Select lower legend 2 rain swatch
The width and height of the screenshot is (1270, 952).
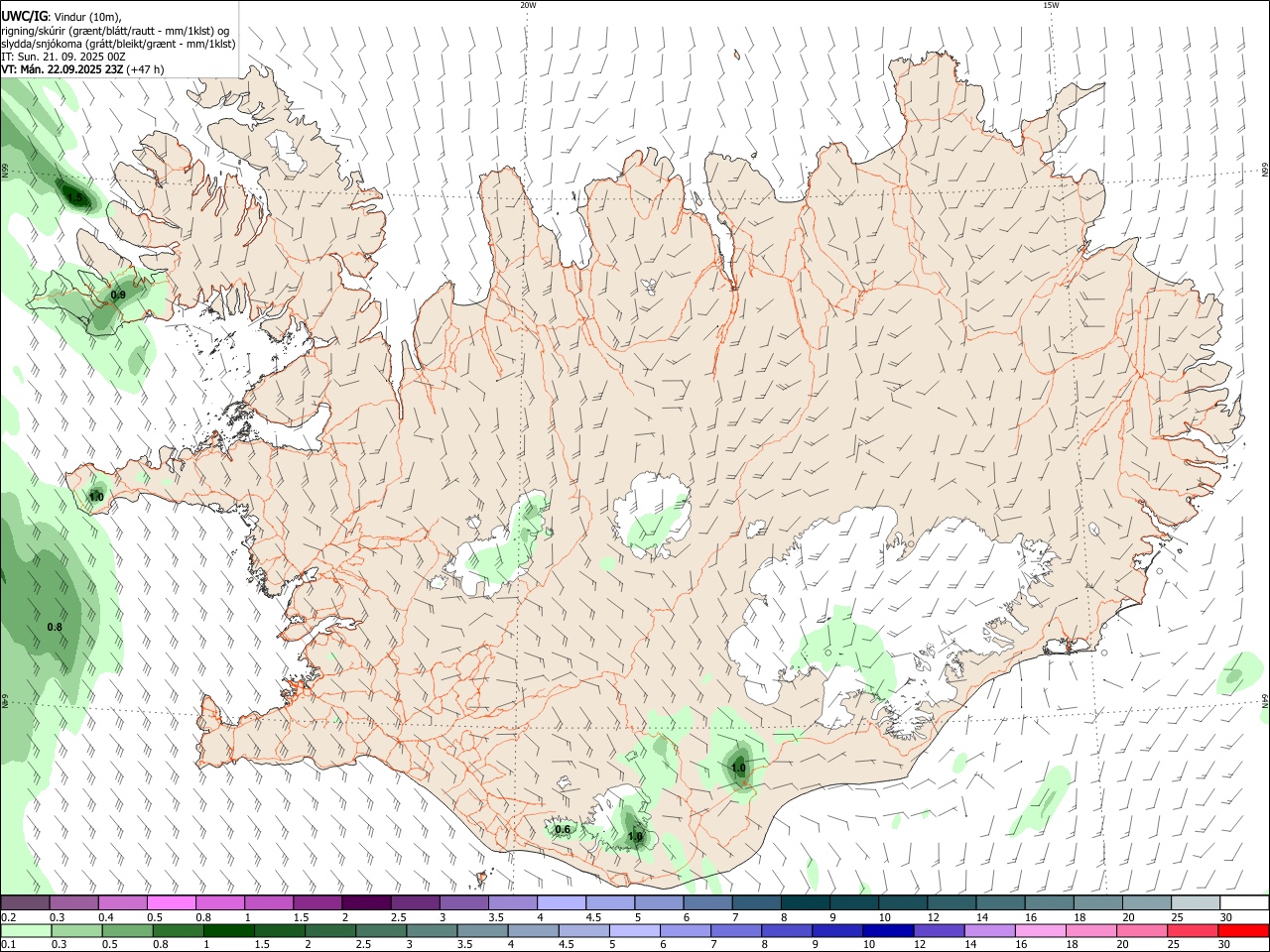330,930
